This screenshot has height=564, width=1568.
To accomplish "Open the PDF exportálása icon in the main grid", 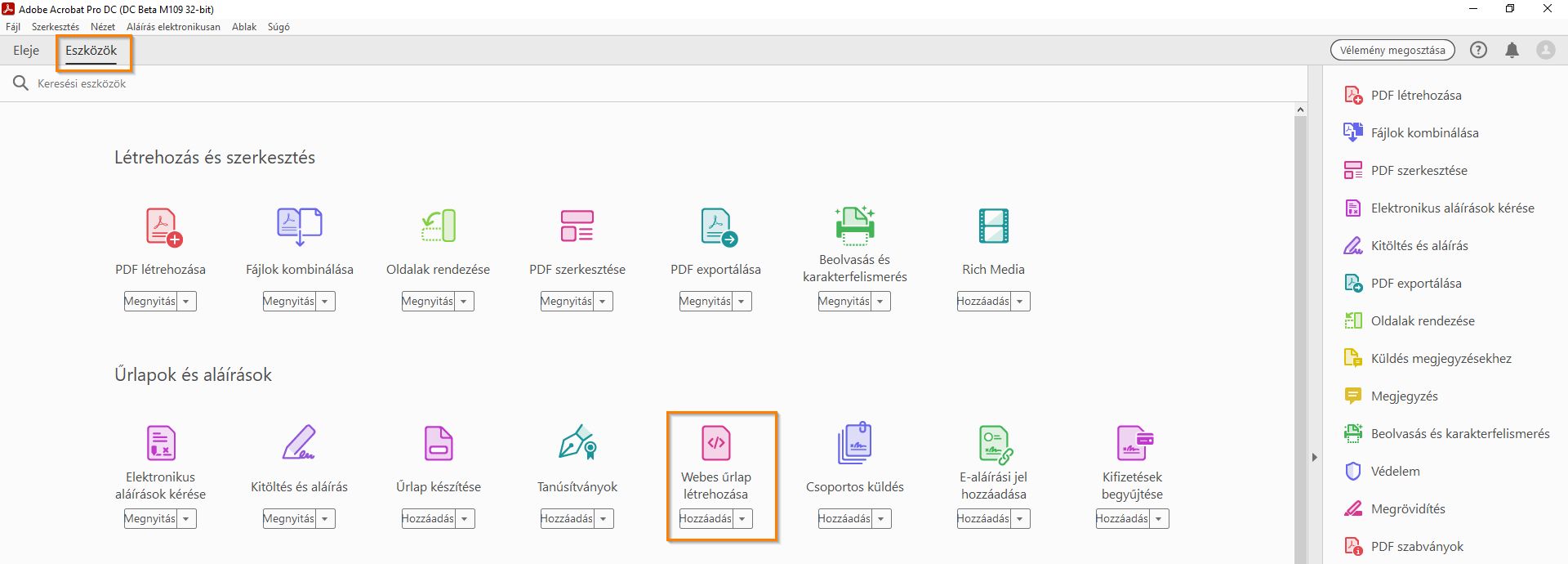I will 719,226.
